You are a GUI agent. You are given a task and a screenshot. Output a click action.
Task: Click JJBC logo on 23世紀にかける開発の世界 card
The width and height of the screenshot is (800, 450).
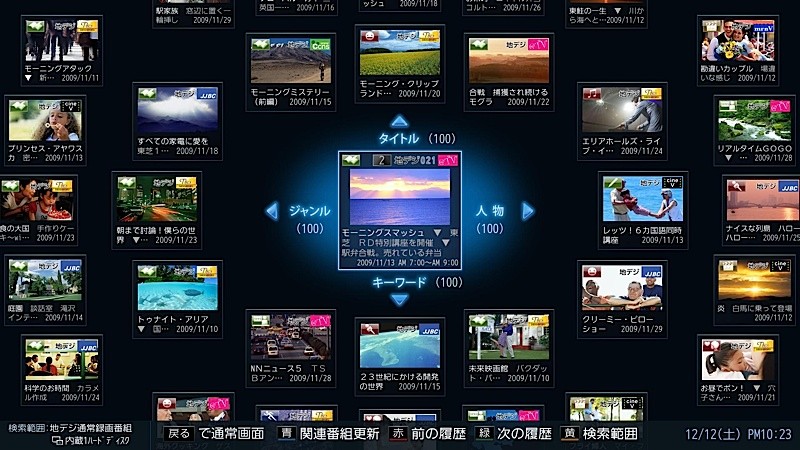430,331
